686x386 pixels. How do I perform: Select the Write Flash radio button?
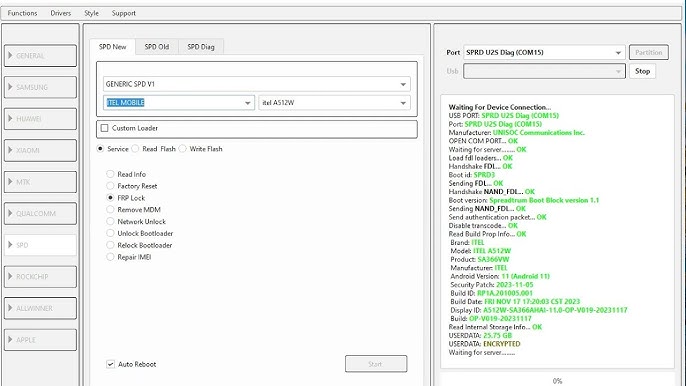183,149
